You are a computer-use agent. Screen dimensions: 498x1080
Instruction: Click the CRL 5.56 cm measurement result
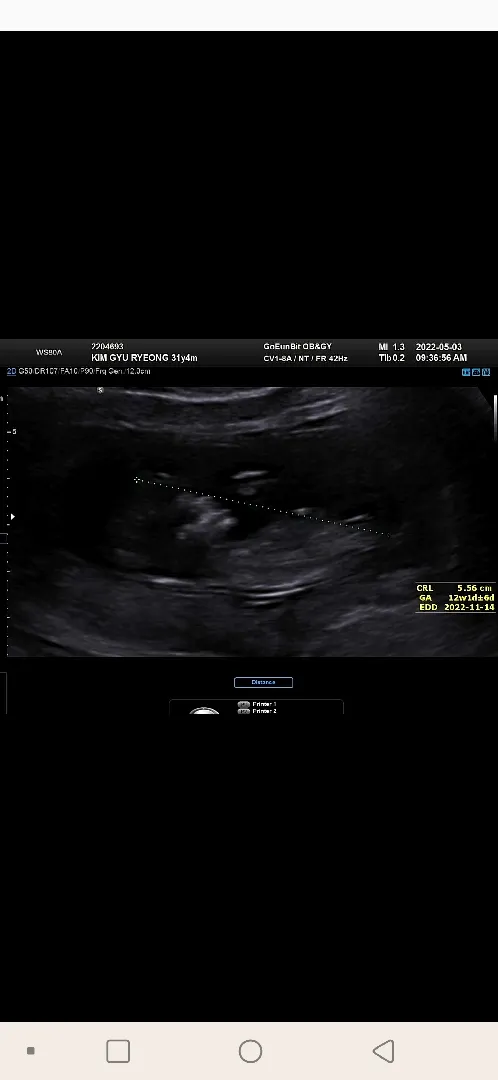(x=455, y=588)
